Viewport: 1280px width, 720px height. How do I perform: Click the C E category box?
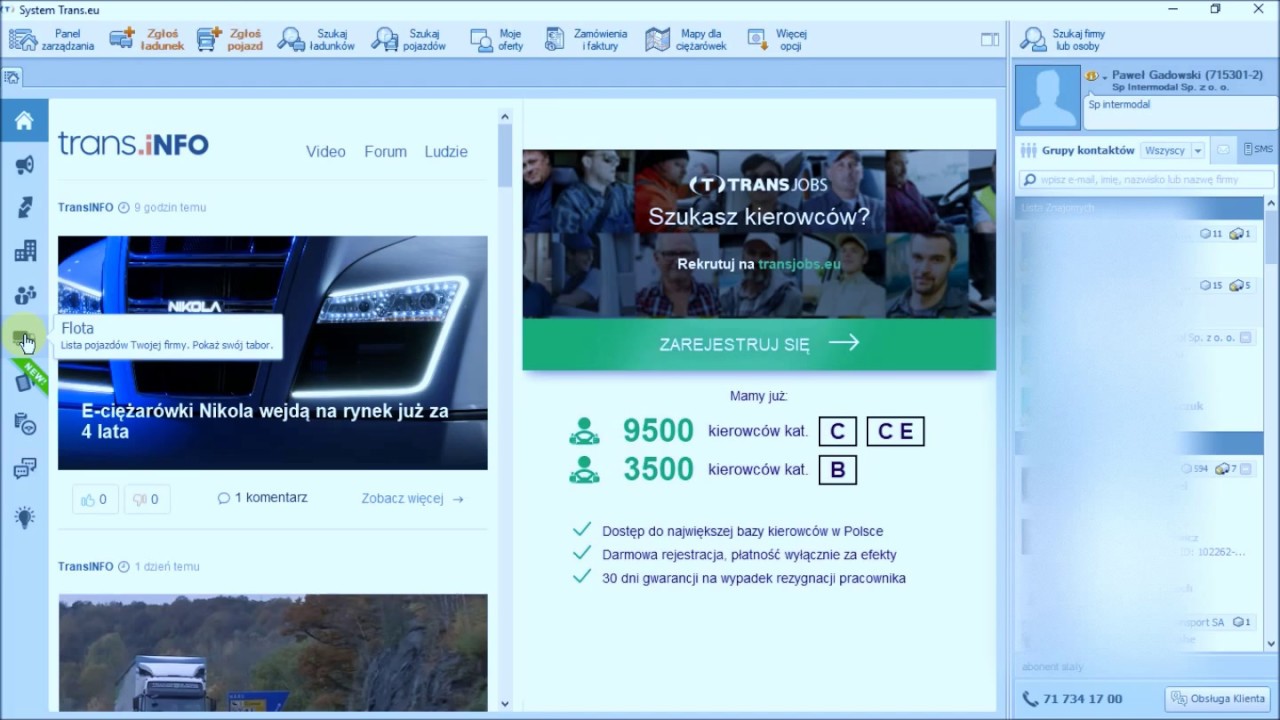[x=895, y=431]
